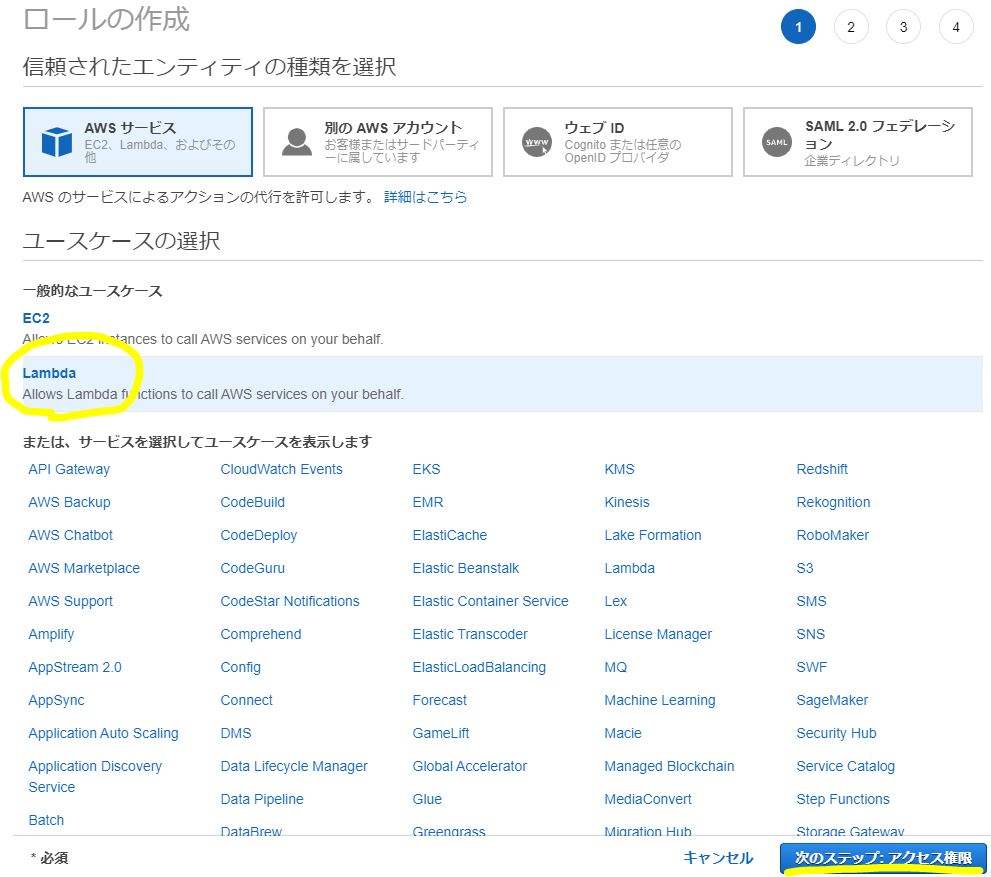Open the Managed Blockchain link

coord(669,766)
